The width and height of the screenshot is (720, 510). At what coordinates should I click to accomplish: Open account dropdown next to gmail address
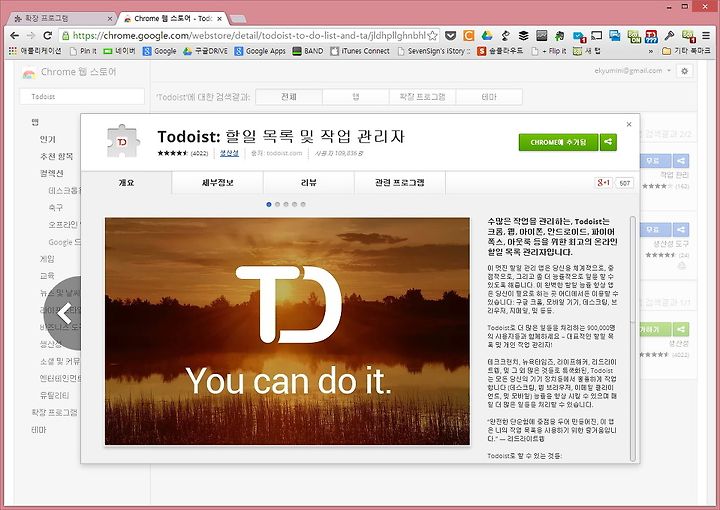(669, 71)
